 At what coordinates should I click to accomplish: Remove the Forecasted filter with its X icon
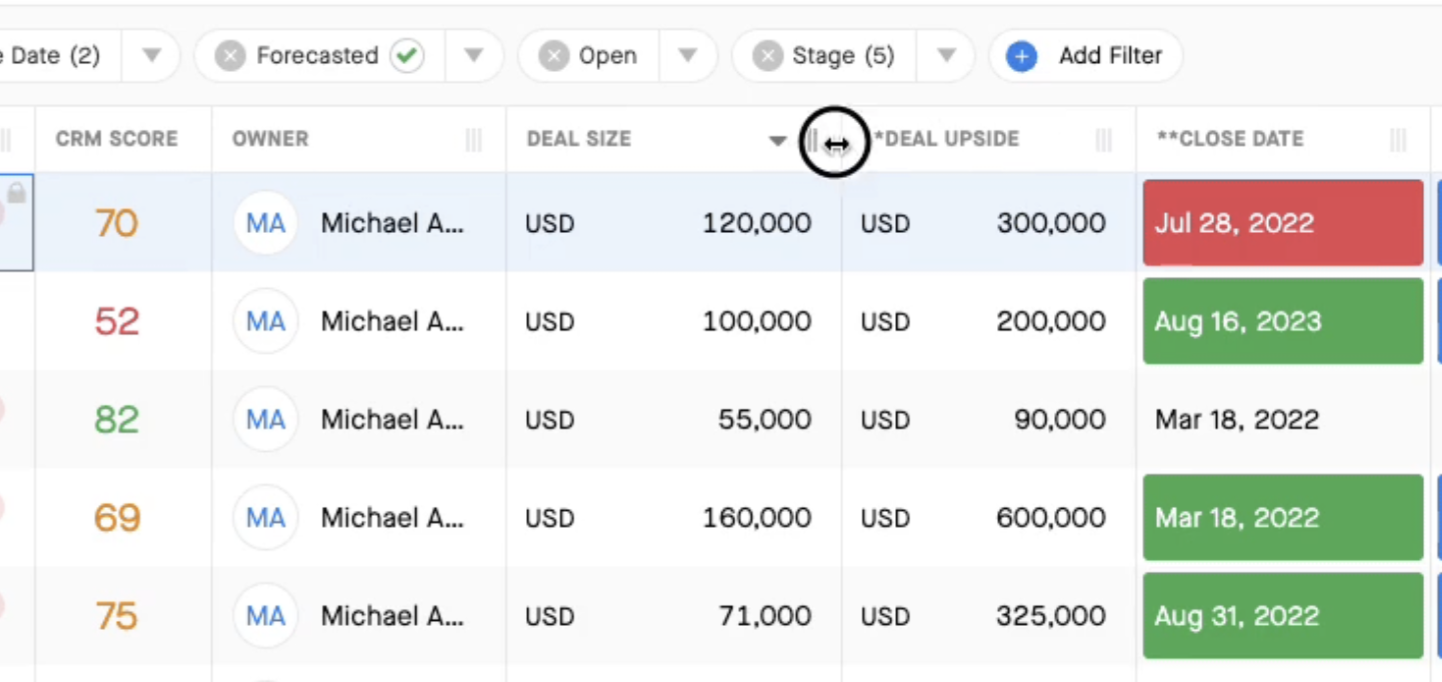(x=230, y=56)
